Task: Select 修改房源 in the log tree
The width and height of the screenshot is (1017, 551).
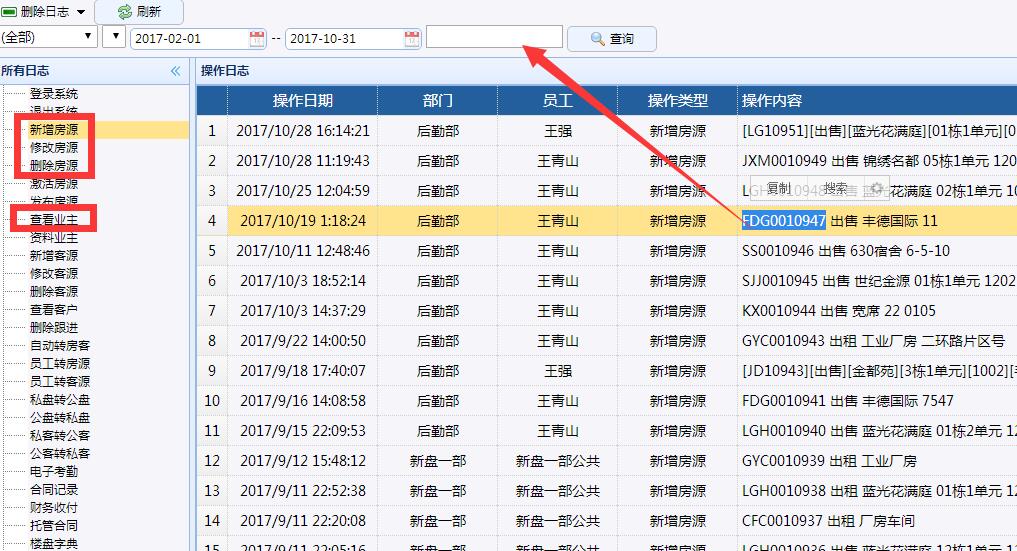Action: [54, 148]
